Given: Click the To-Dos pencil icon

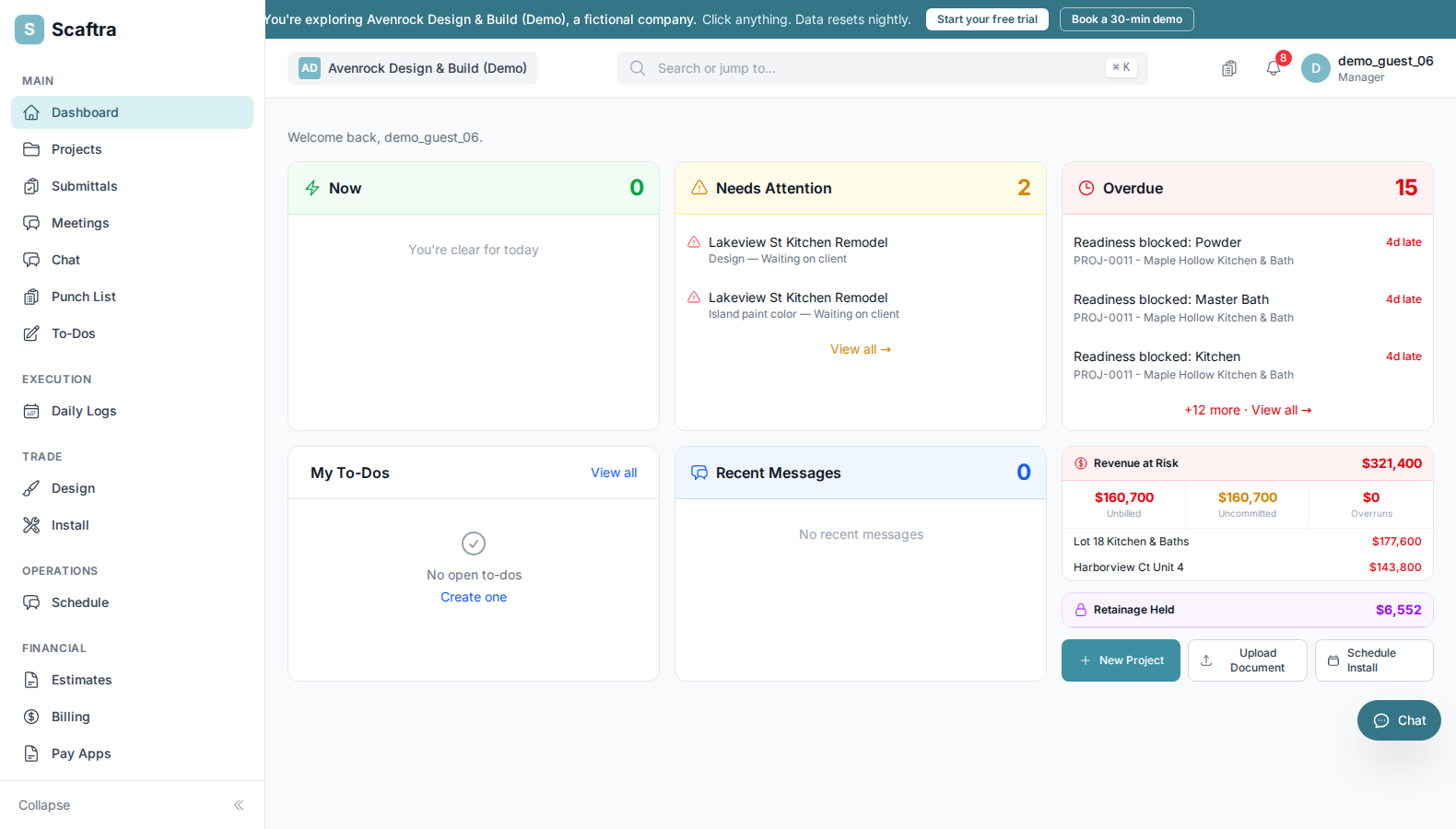Looking at the screenshot, I should click(x=31, y=333).
